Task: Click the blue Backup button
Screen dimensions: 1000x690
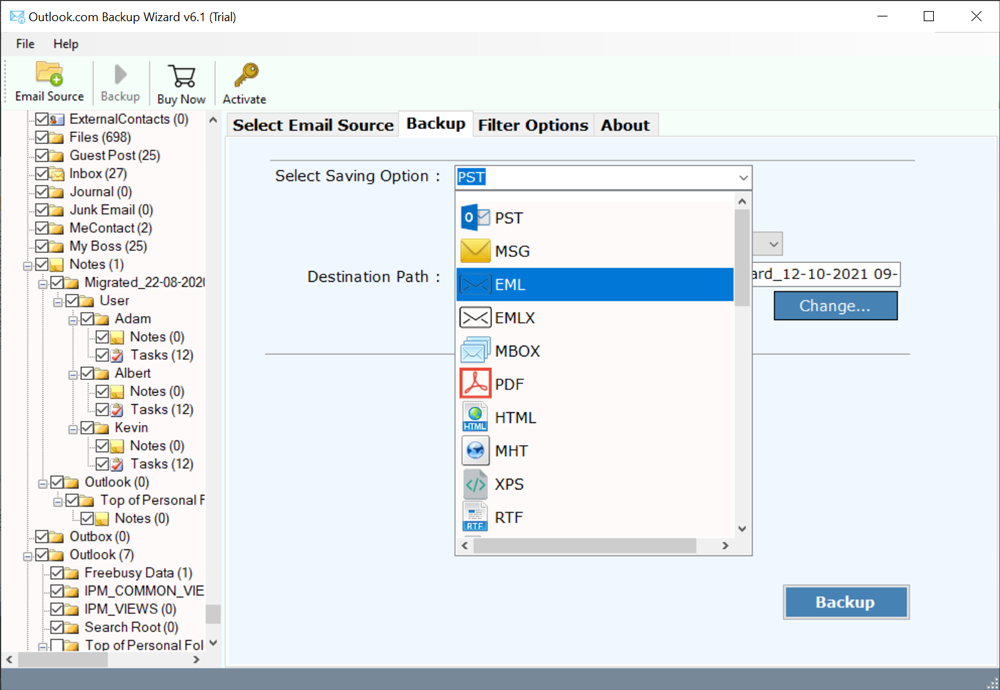Action: coord(846,602)
